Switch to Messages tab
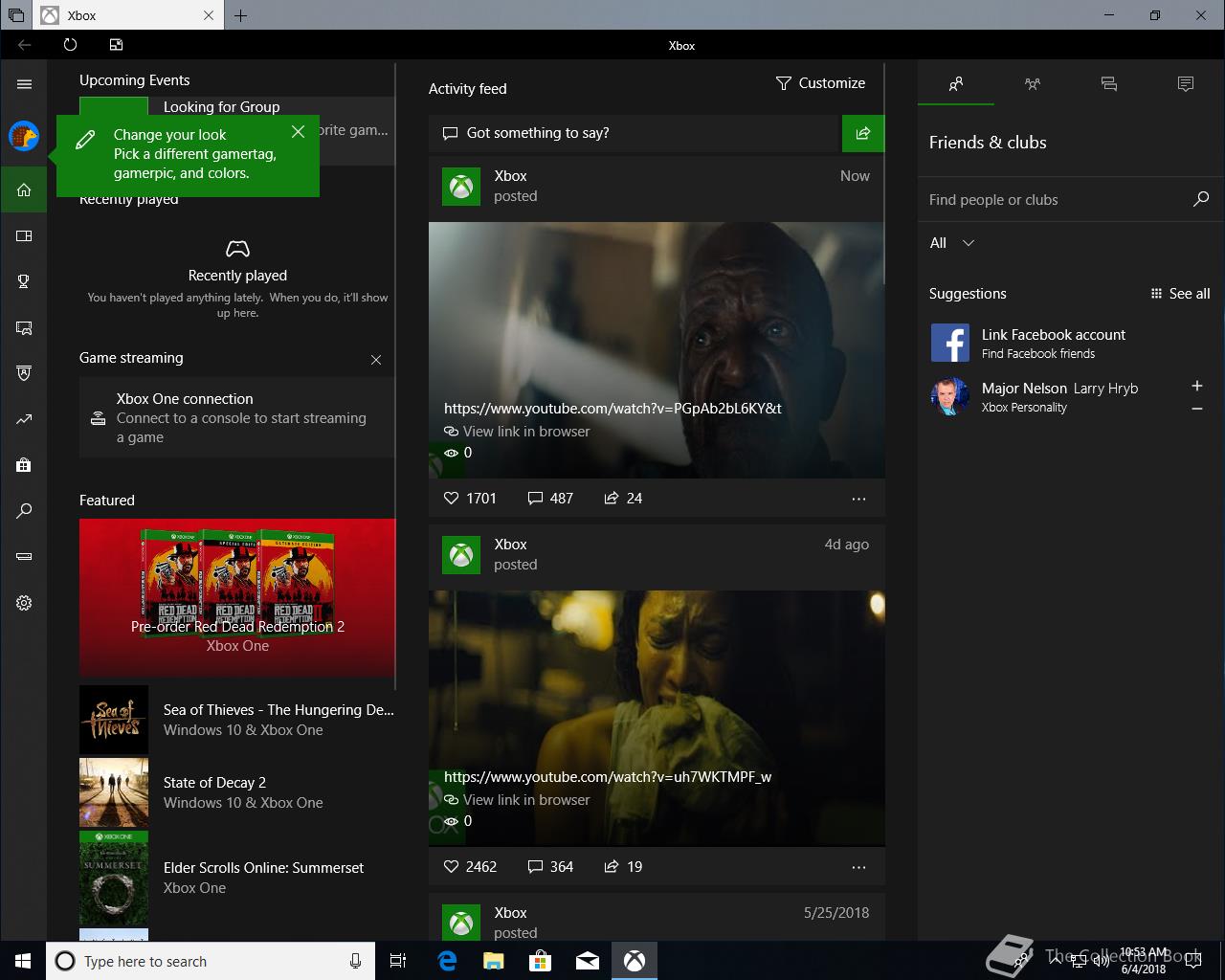The image size is (1225, 980). [x=1109, y=84]
